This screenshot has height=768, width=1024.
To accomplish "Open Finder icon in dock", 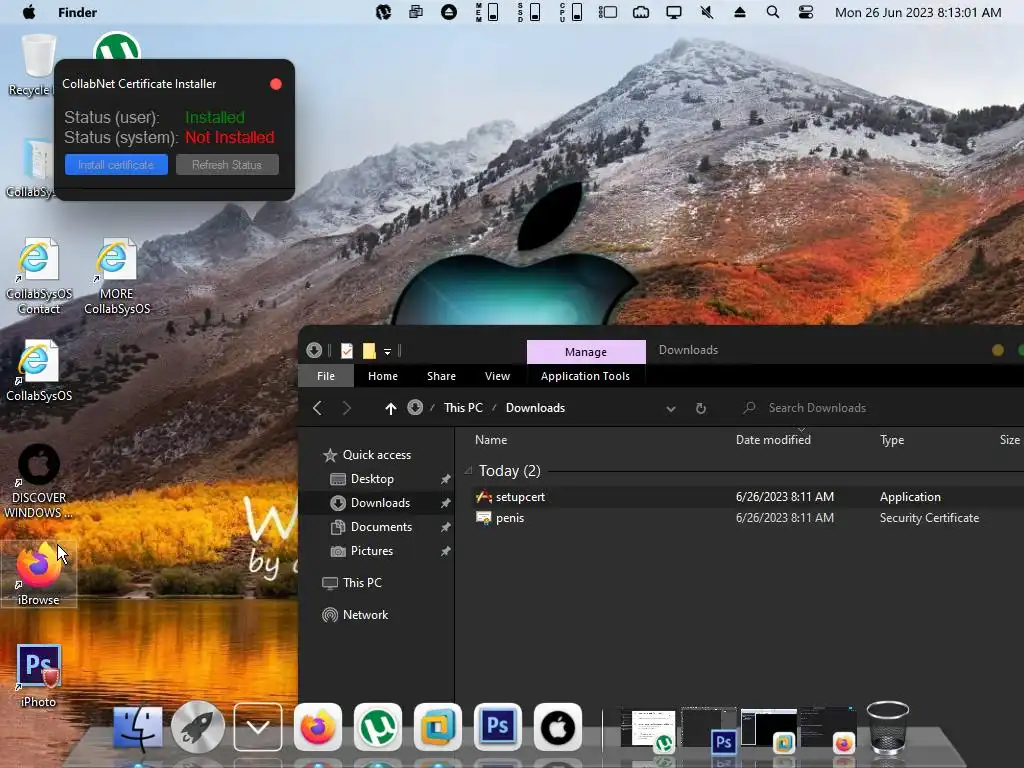I will tap(137, 727).
